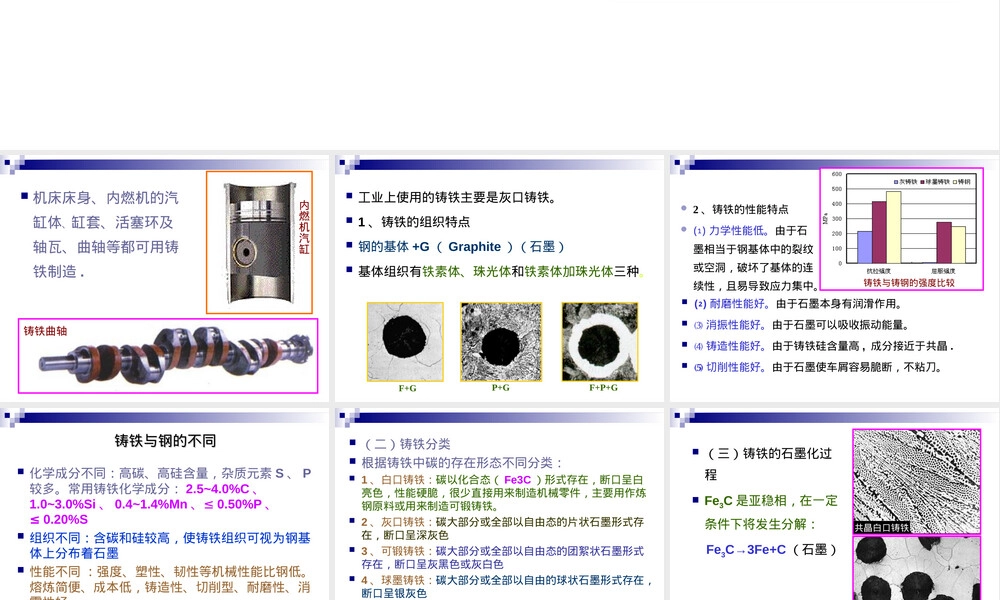
Task: Click the cast iron crankshaft picture
Action: pos(168,356)
